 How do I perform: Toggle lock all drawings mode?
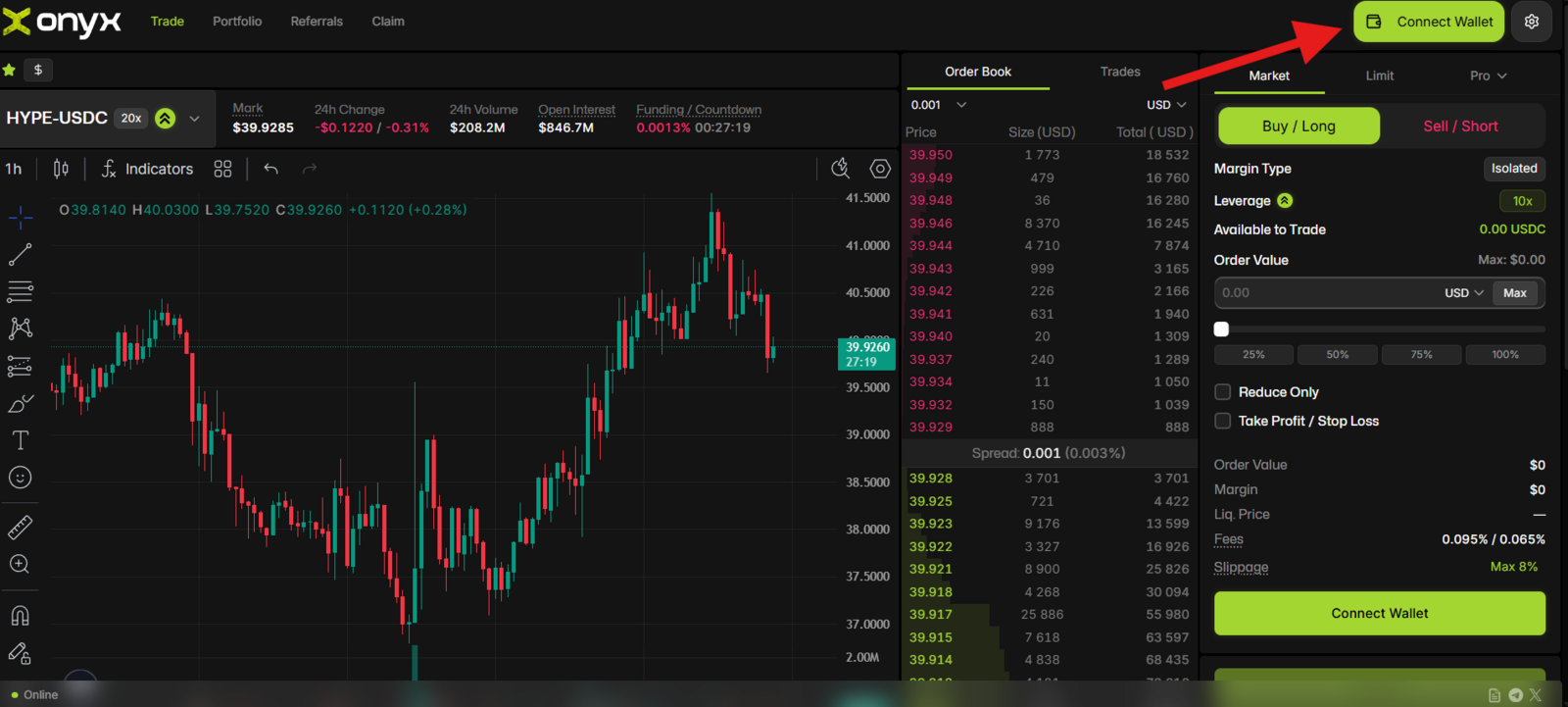point(21,653)
